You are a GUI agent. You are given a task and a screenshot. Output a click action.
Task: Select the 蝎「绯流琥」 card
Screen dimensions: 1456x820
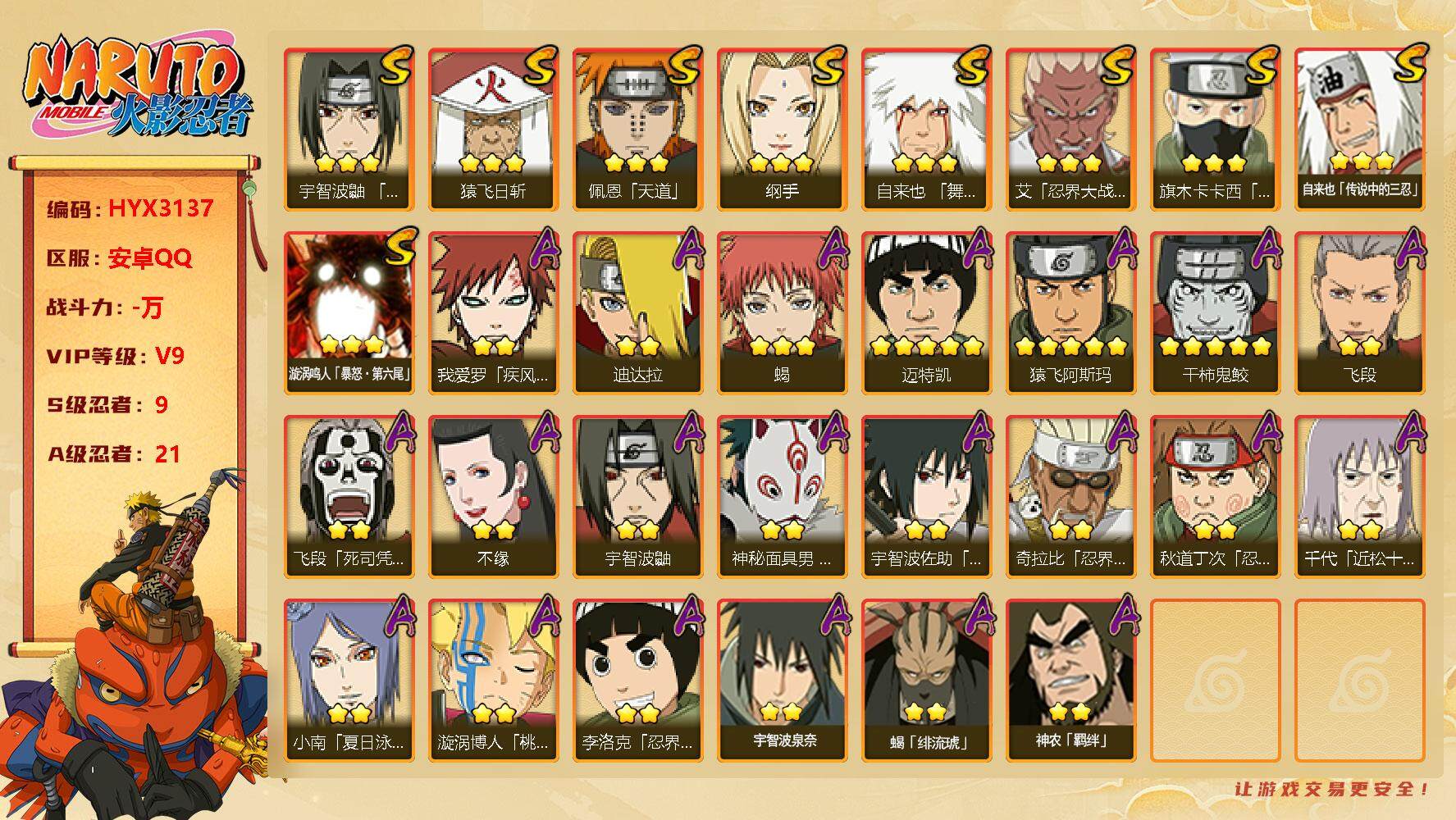[926, 681]
